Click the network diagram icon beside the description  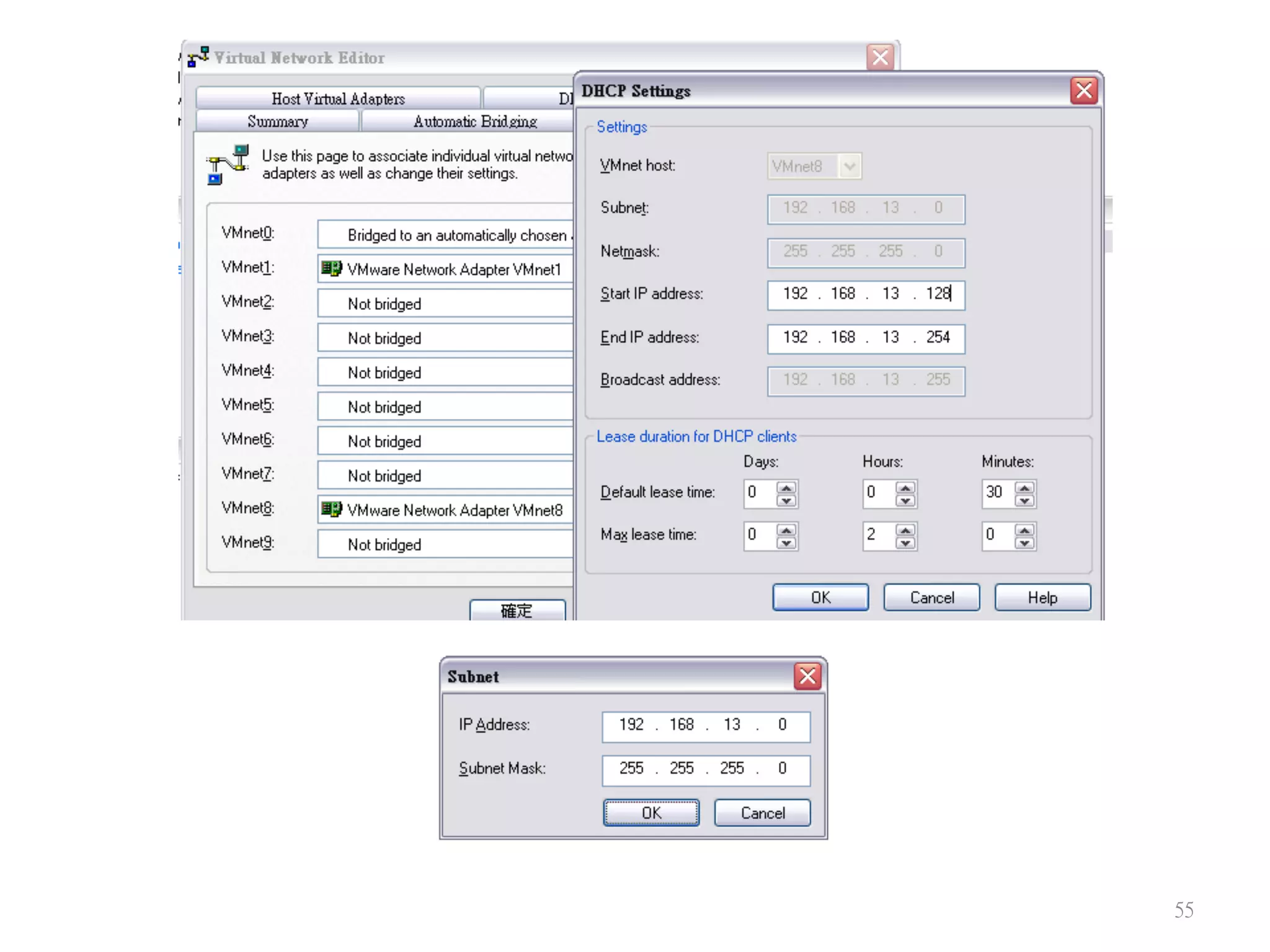tap(228, 164)
